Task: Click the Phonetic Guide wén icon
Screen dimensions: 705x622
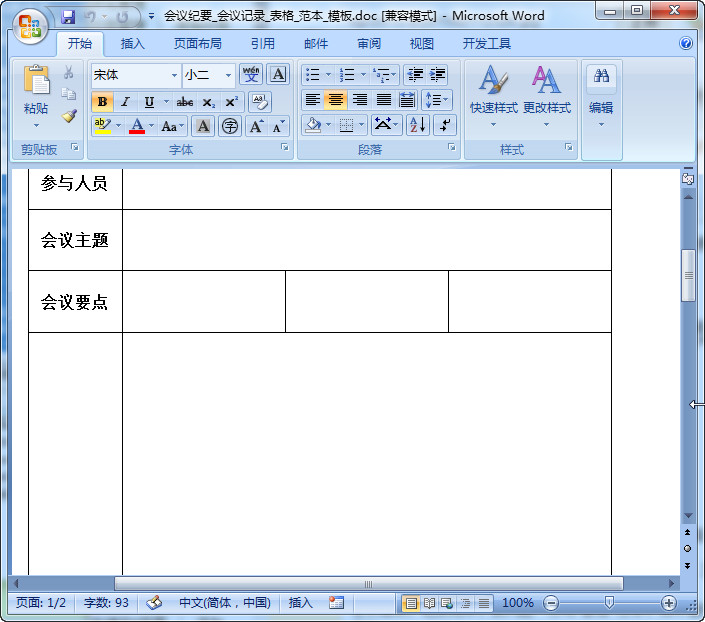Action: 251,74
